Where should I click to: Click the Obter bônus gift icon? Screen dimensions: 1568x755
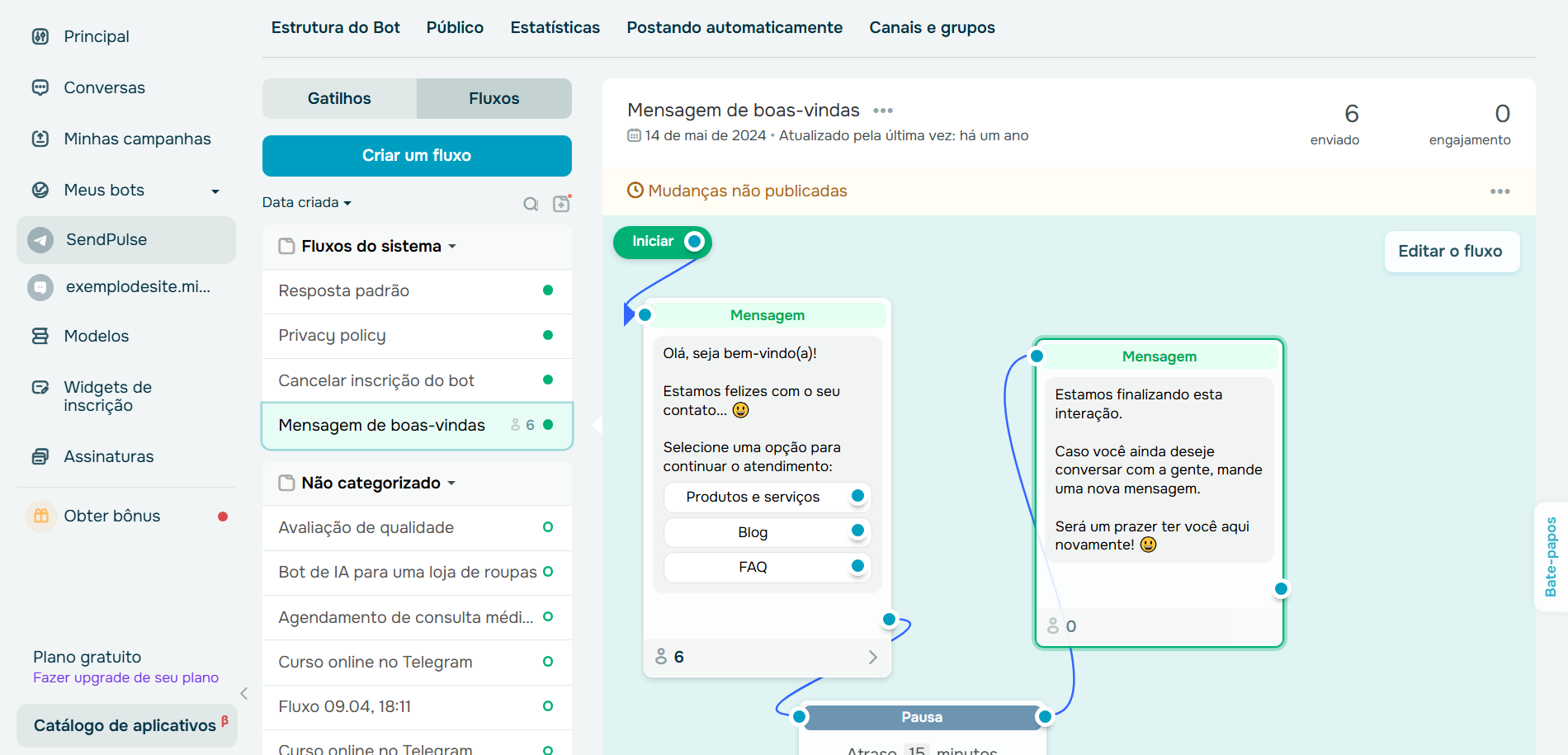click(x=40, y=515)
